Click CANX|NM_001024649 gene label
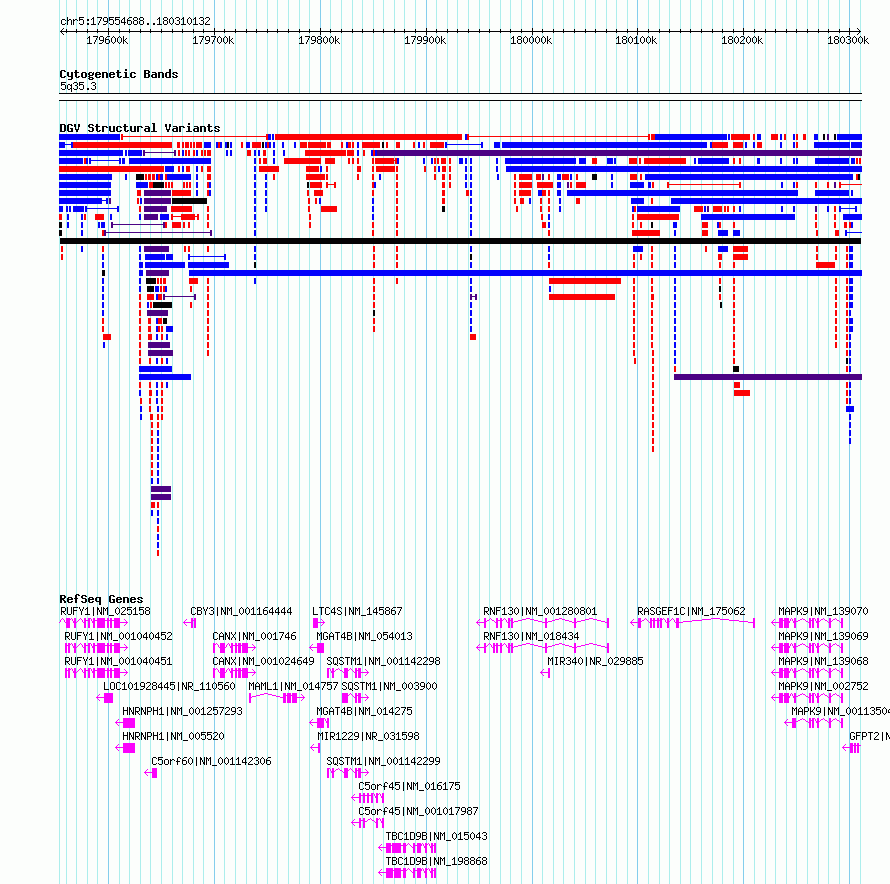The image size is (890, 884). click(x=263, y=661)
